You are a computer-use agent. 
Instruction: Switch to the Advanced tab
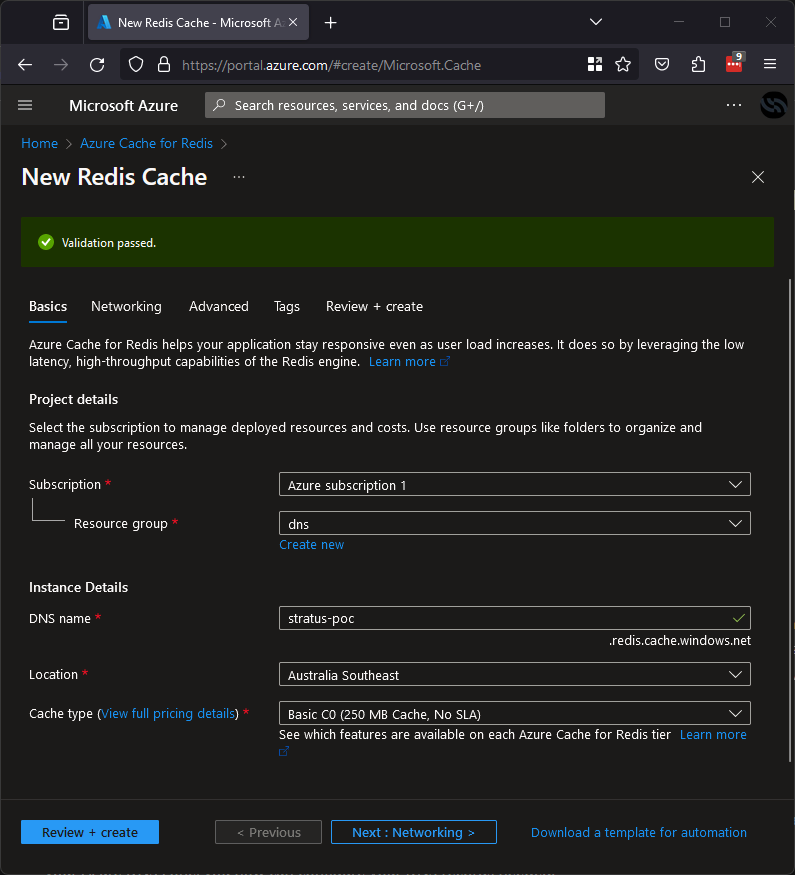point(219,306)
